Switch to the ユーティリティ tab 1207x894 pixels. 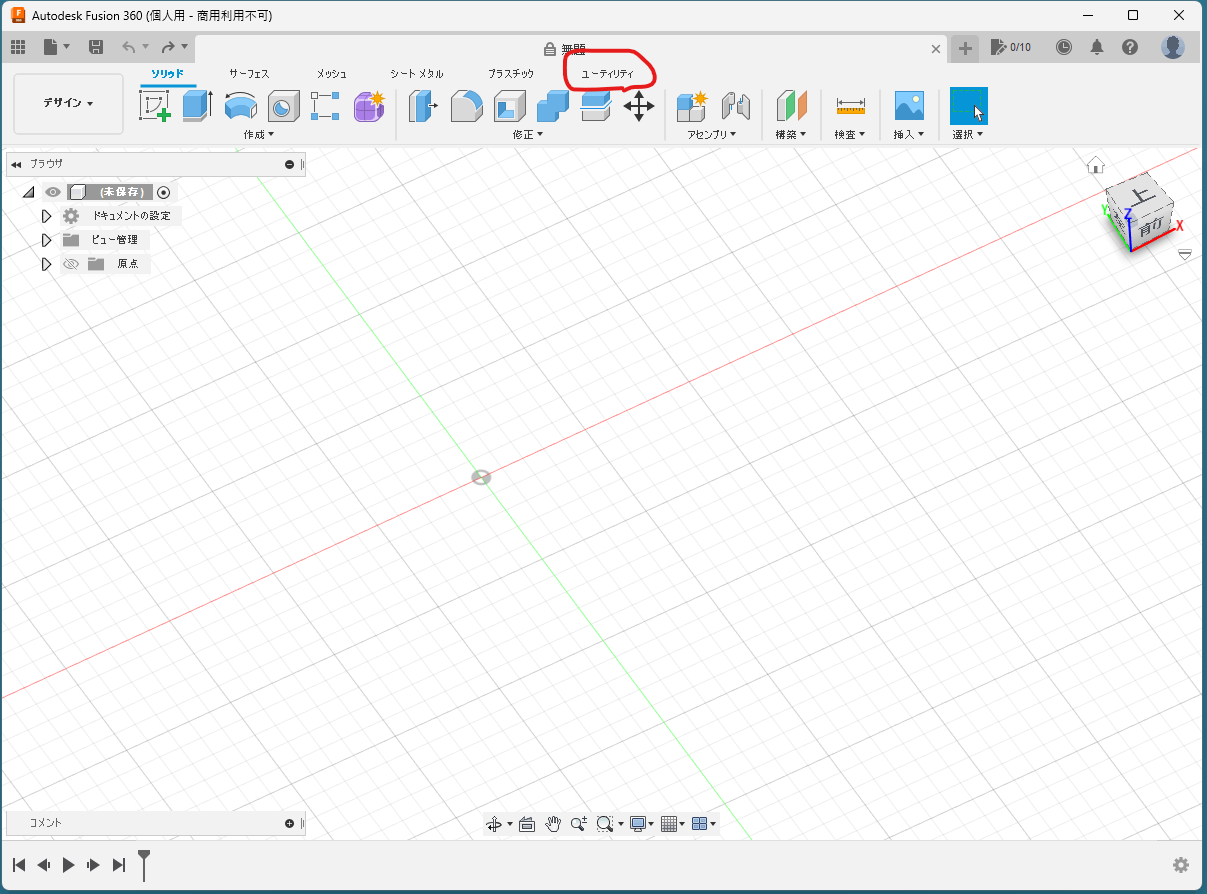click(x=608, y=74)
